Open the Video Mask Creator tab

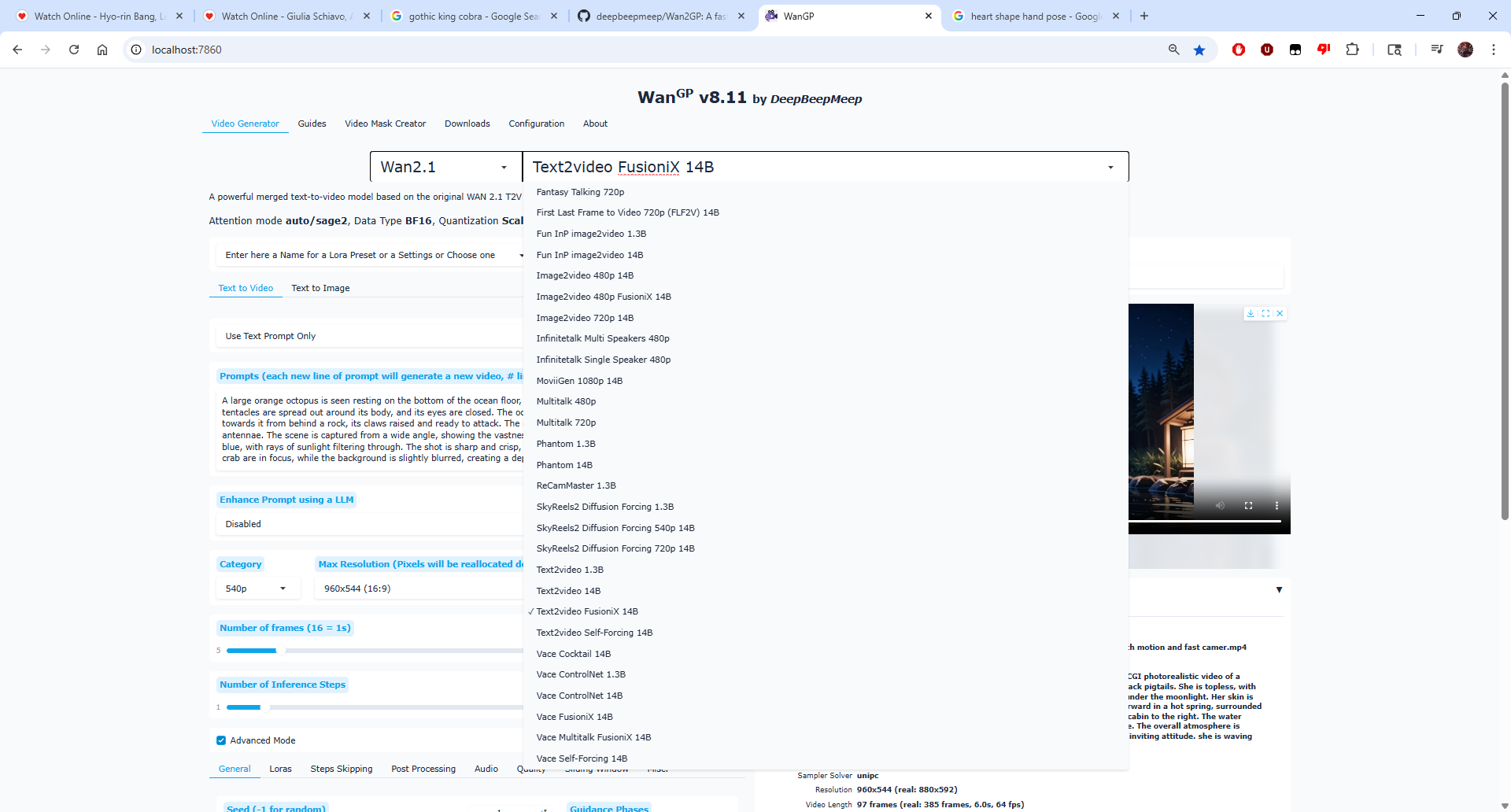tap(385, 124)
